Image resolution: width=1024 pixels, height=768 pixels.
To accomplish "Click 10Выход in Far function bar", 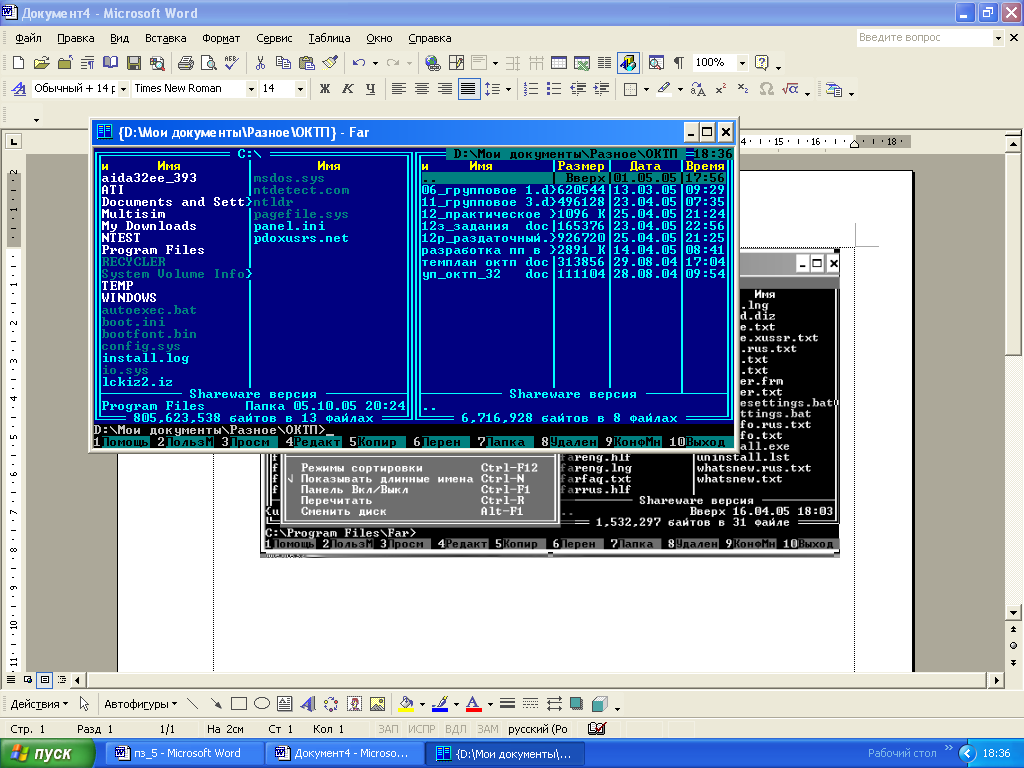I will point(699,442).
